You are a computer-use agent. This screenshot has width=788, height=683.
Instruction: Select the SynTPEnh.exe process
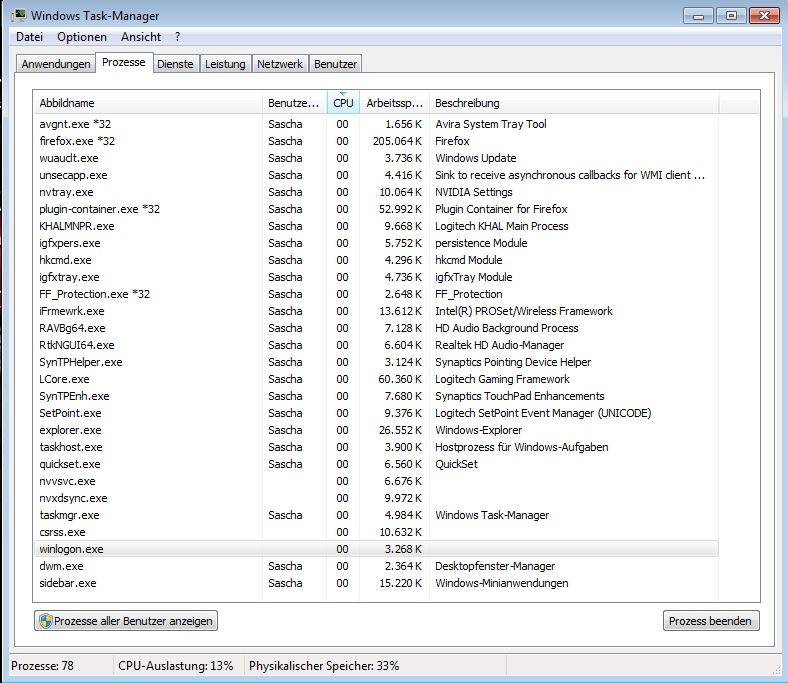pos(376,396)
